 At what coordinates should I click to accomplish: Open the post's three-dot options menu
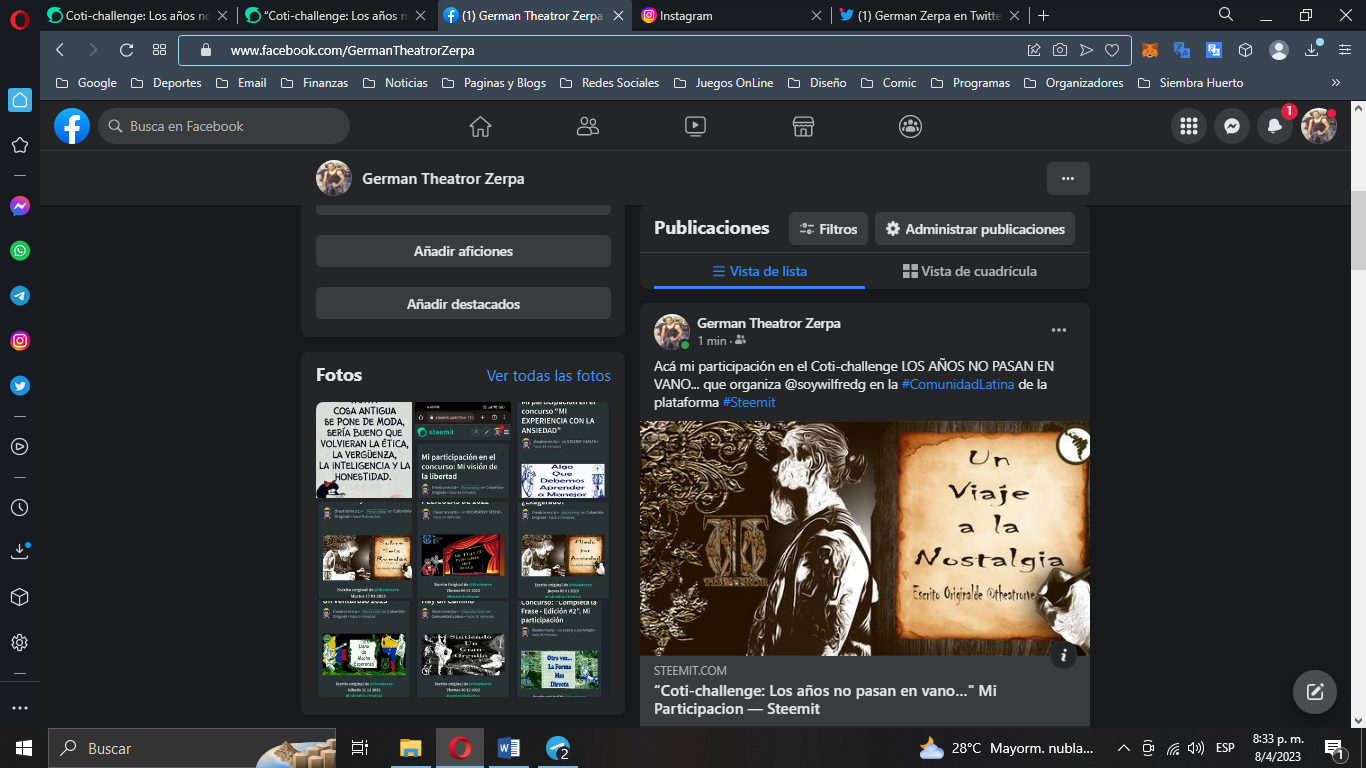[x=1059, y=330]
